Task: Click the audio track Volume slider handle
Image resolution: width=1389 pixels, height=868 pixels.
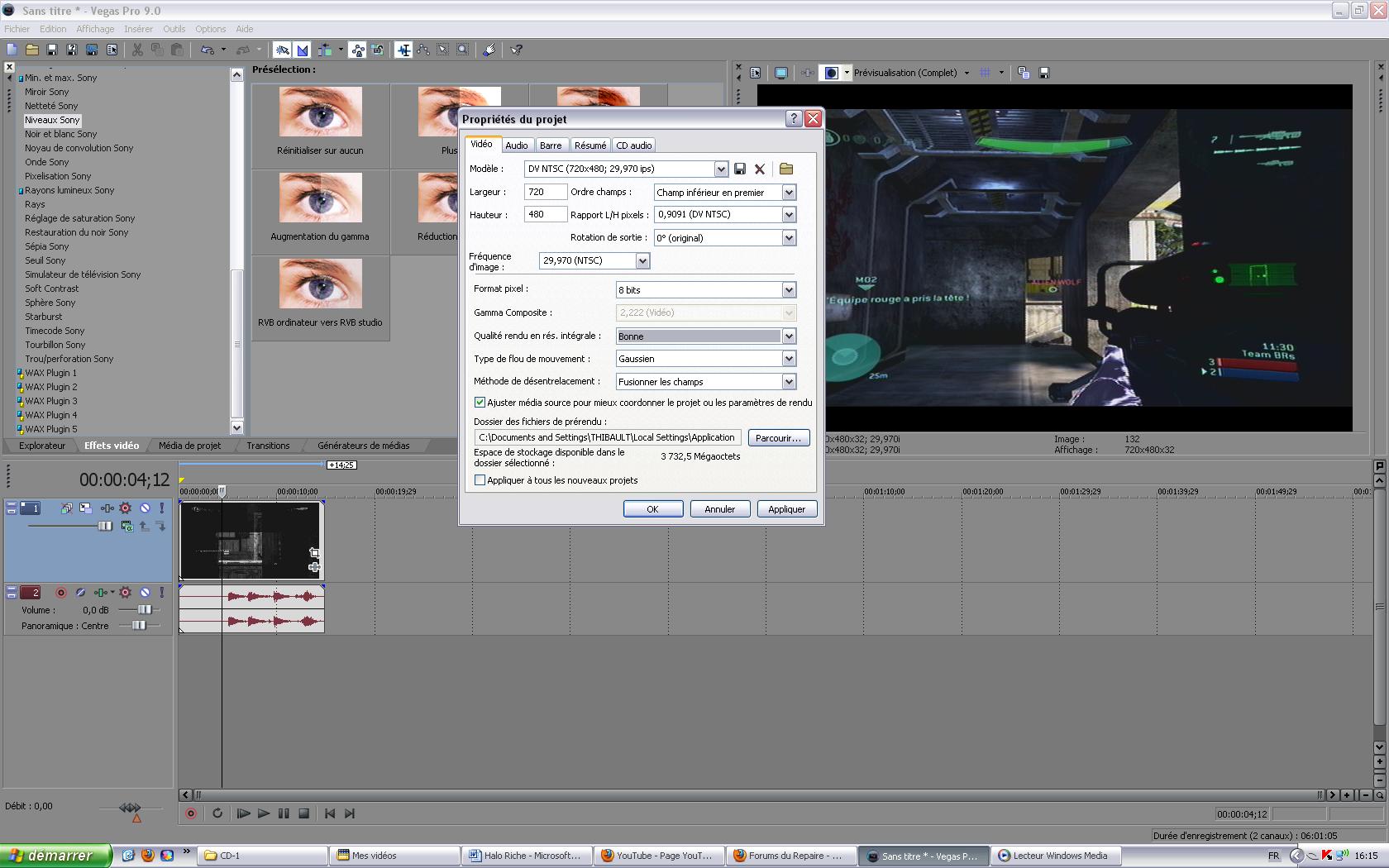Action: coord(145,610)
